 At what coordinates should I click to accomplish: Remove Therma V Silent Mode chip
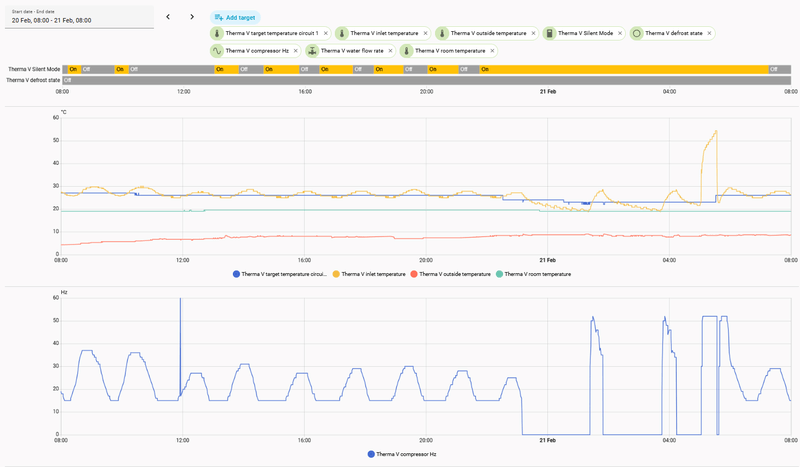[x=620, y=33]
